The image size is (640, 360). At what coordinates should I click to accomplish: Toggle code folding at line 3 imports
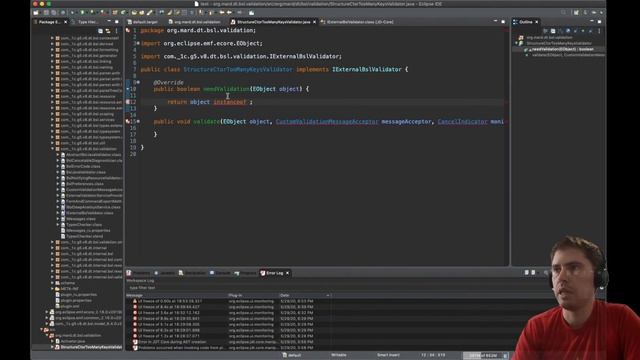click(x=138, y=43)
